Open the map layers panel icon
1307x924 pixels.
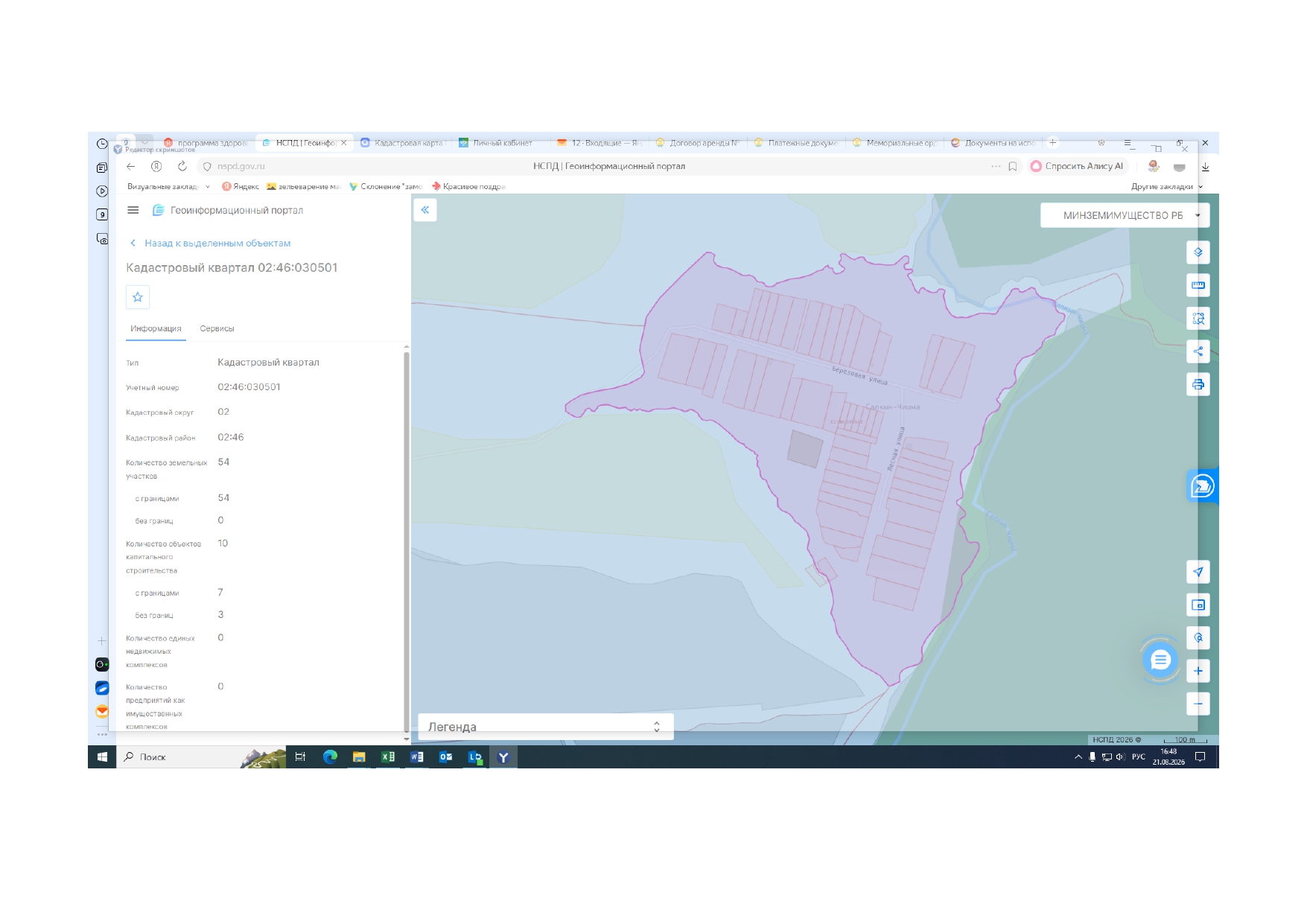point(1198,252)
